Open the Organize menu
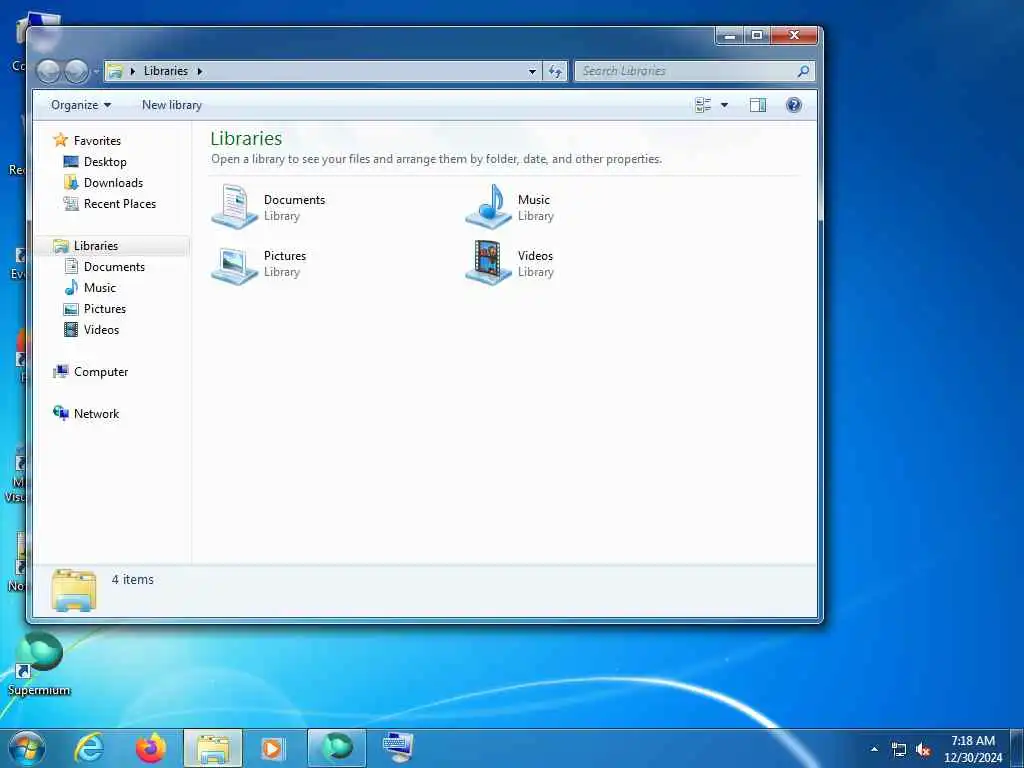This screenshot has width=1024, height=768. pos(81,105)
